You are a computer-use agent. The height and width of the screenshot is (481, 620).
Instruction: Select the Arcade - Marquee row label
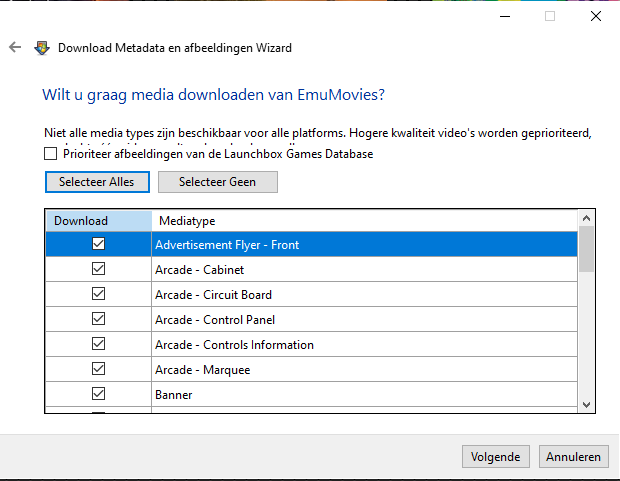pyautogui.click(x=202, y=370)
